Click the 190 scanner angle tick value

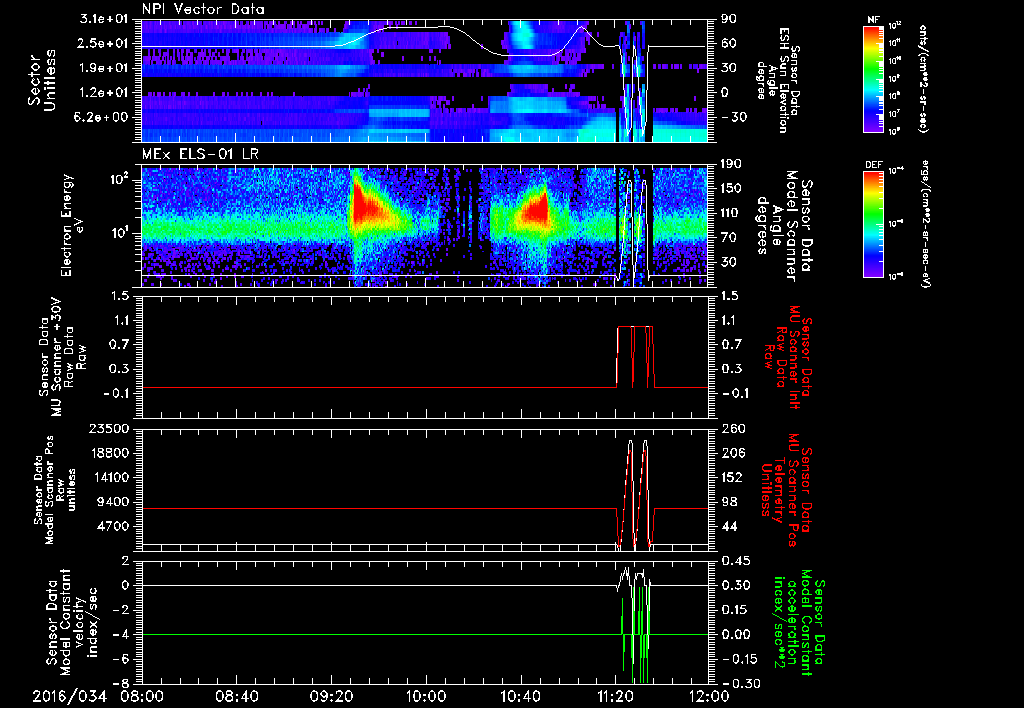click(x=731, y=163)
